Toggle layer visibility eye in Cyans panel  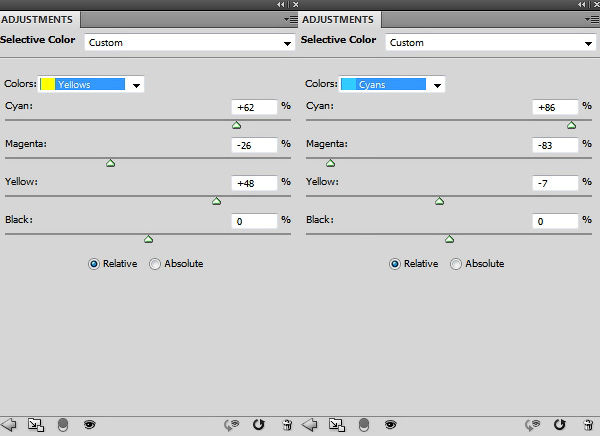[x=391, y=425]
